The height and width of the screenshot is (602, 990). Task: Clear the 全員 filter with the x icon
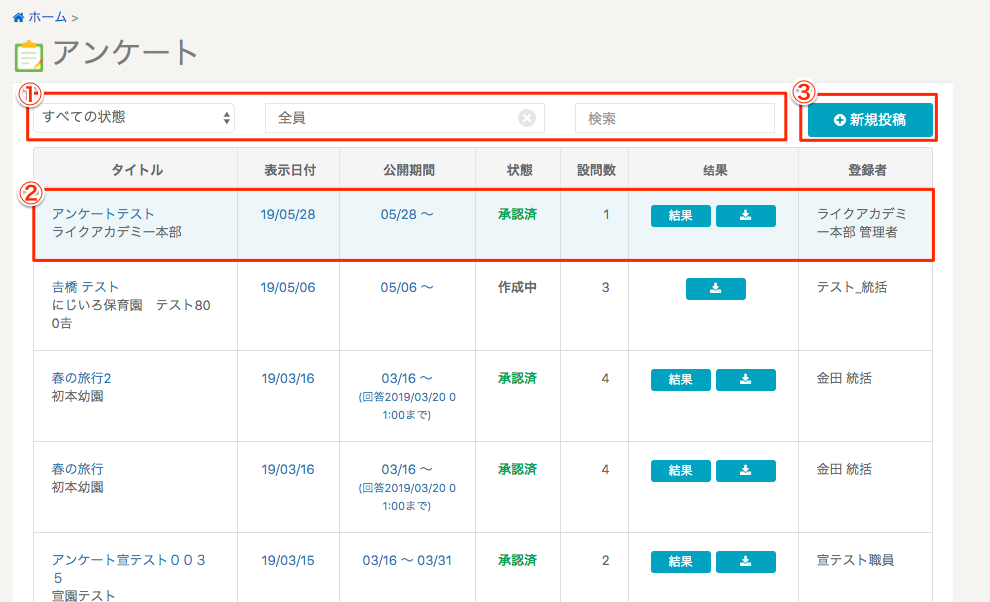(x=527, y=118)
